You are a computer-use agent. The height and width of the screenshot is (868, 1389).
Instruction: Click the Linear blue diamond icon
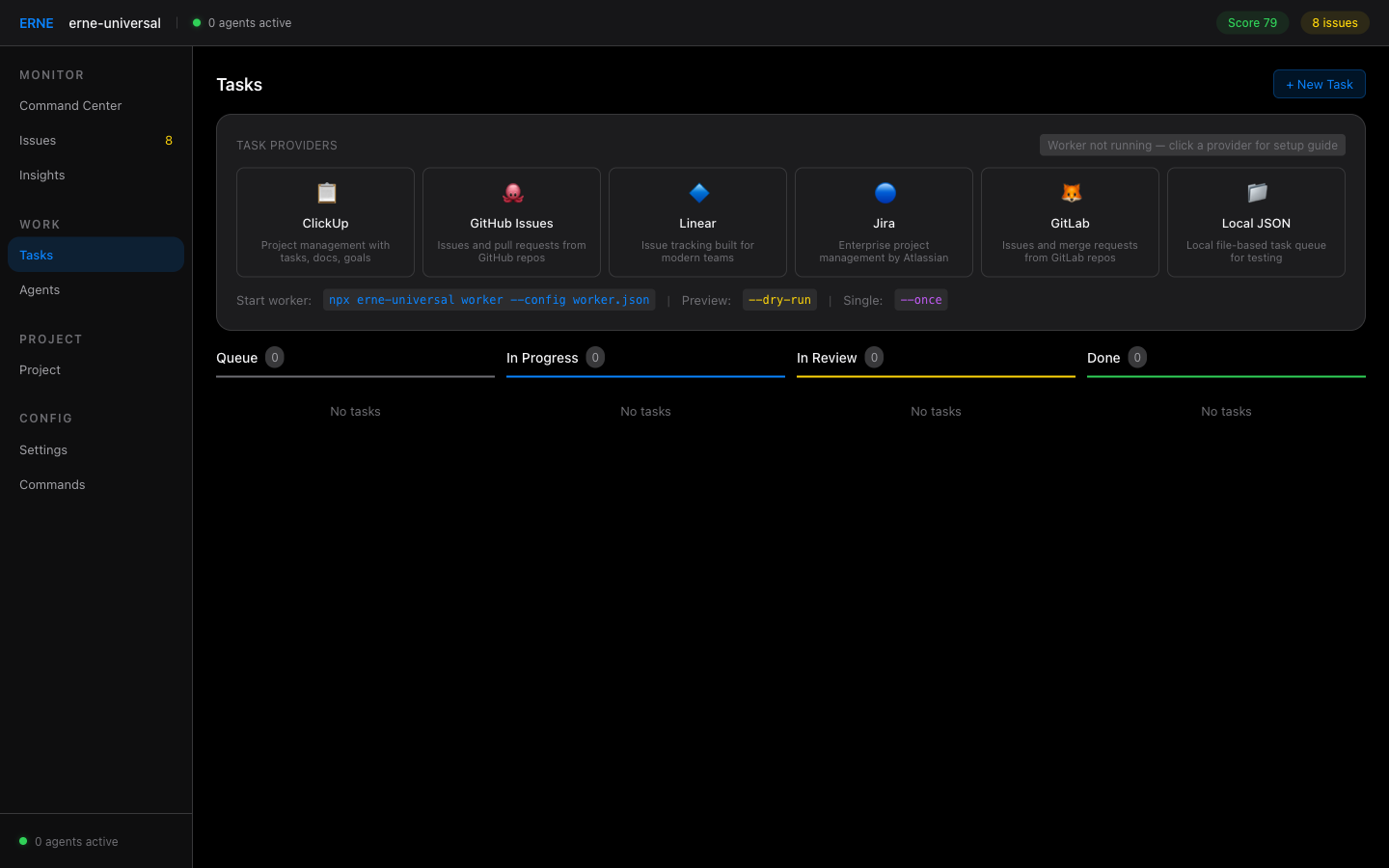click(698, 193)
